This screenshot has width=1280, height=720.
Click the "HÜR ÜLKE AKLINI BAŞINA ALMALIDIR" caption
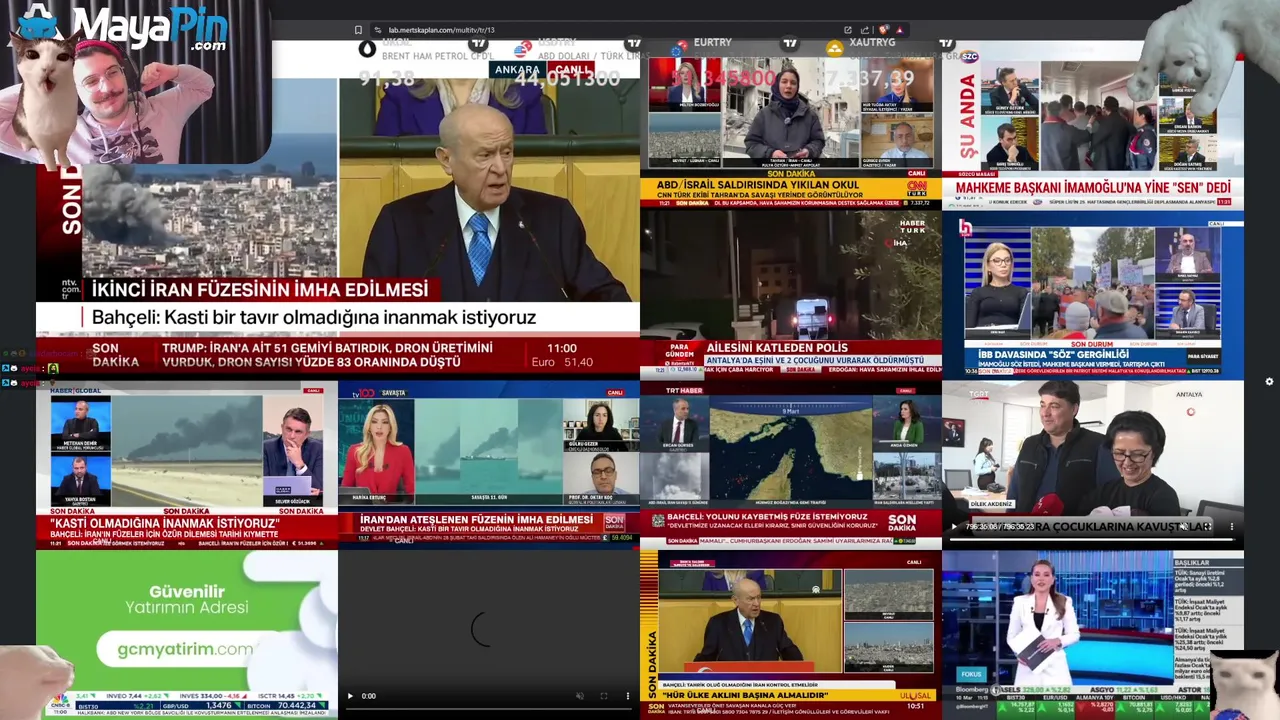pos(746,694)
